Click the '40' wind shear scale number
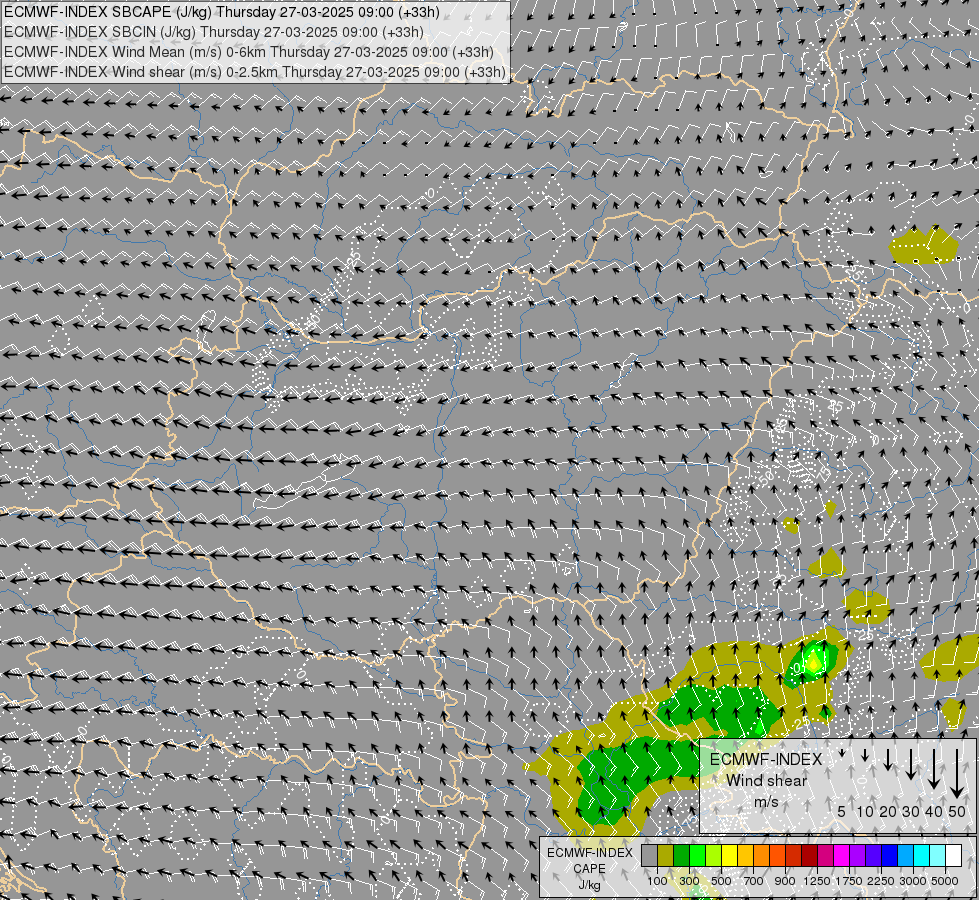The width and height of the screenshot is (979, 900). 933,811
